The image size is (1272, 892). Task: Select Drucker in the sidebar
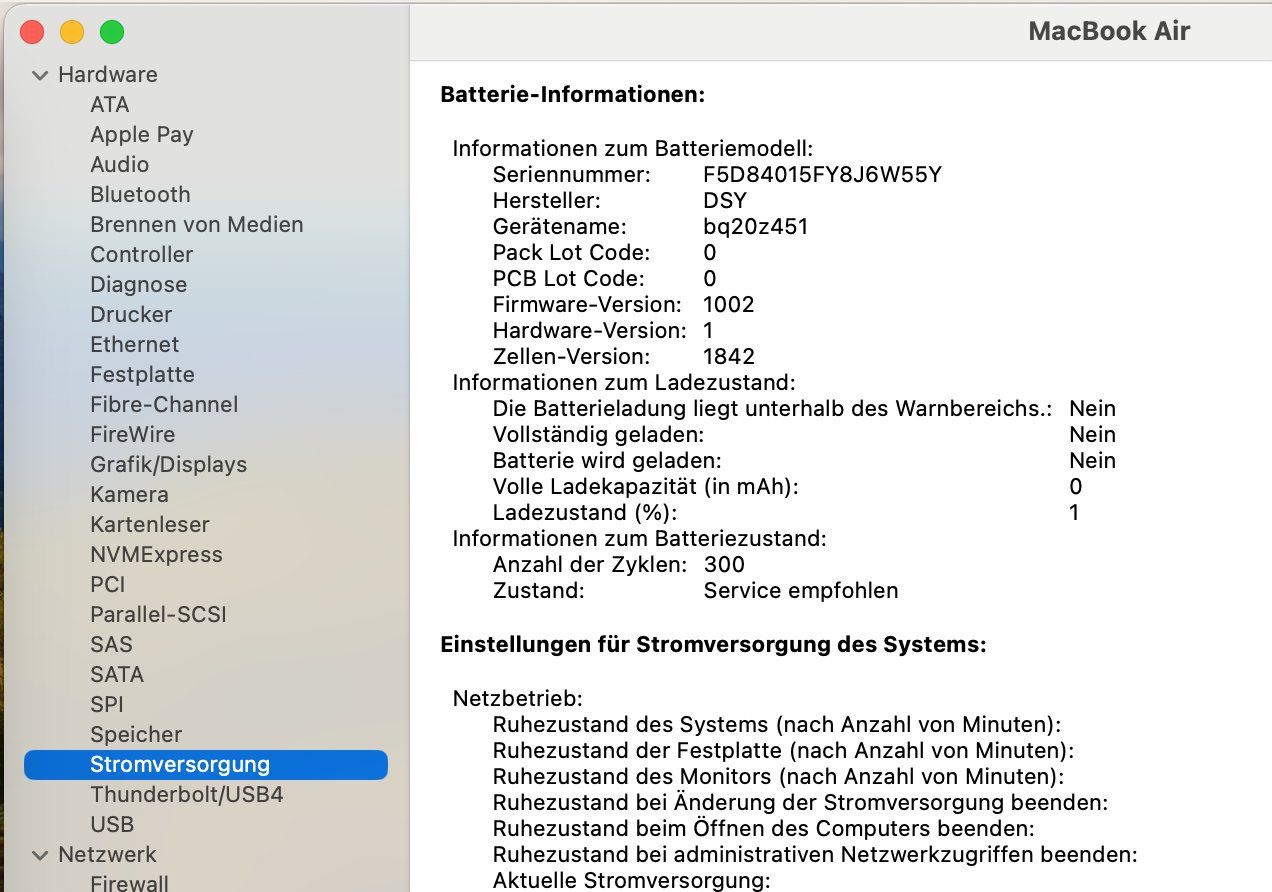tap(131, 315)
